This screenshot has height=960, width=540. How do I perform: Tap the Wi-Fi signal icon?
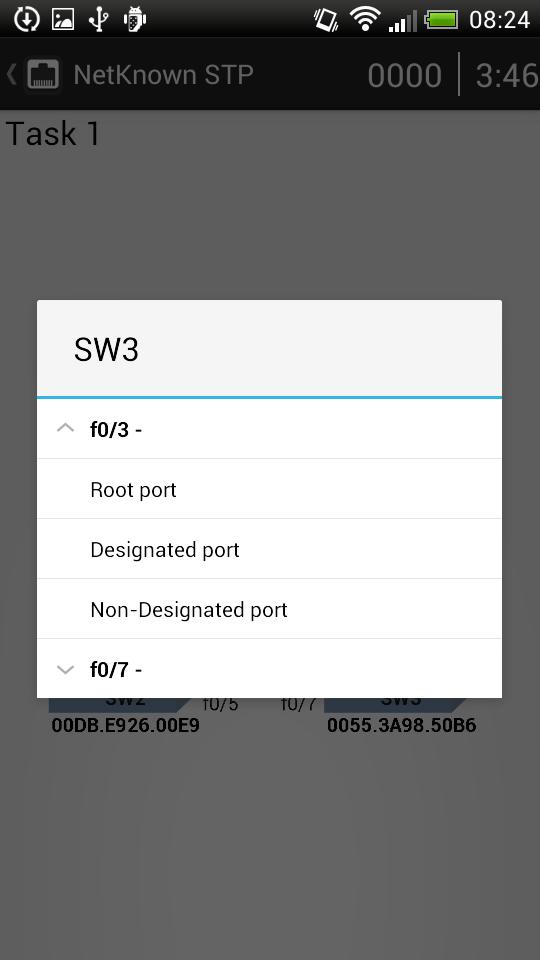[365, 20]
